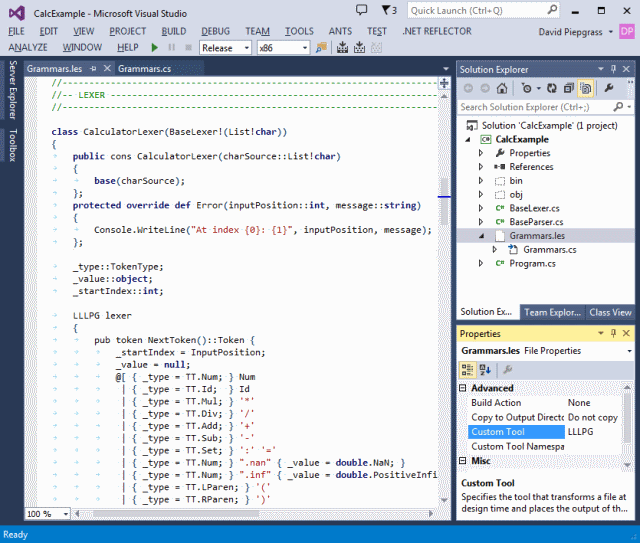Select the CalcExample project node
Viewport: 640px width, 543px height.
click(x=522, y=139)
